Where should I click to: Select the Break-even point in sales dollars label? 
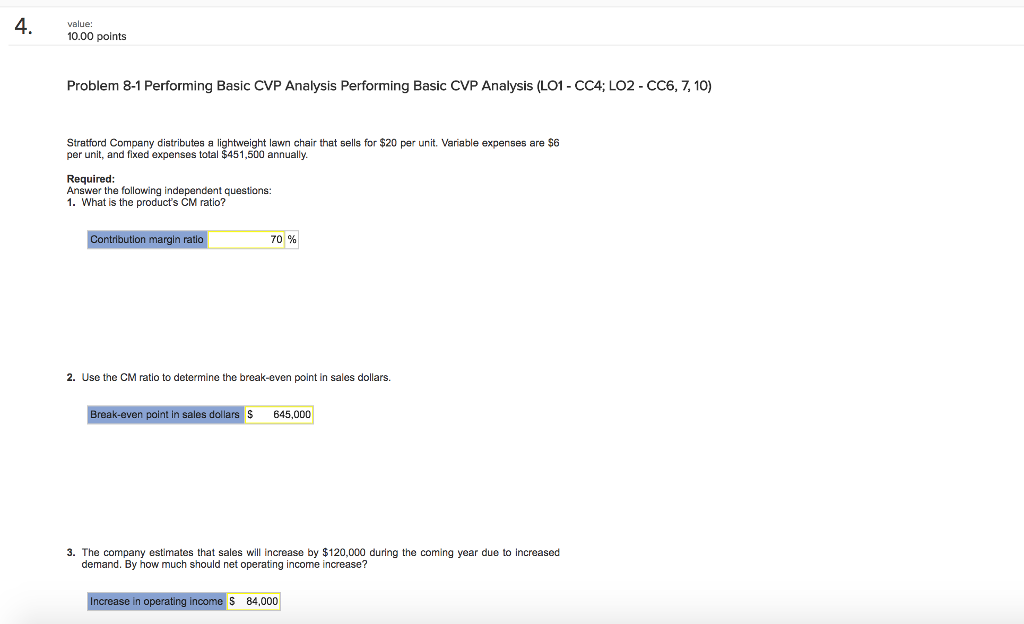pos(166,414)
